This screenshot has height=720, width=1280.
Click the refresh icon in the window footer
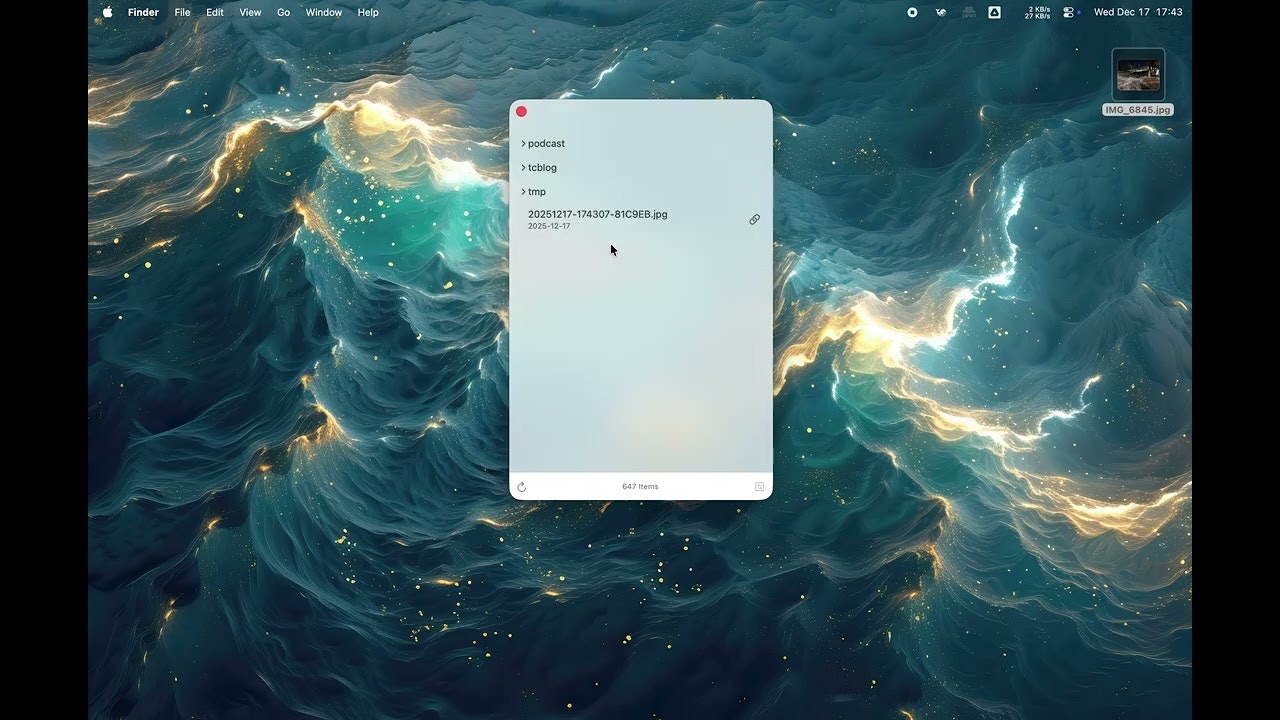point(522,487)
